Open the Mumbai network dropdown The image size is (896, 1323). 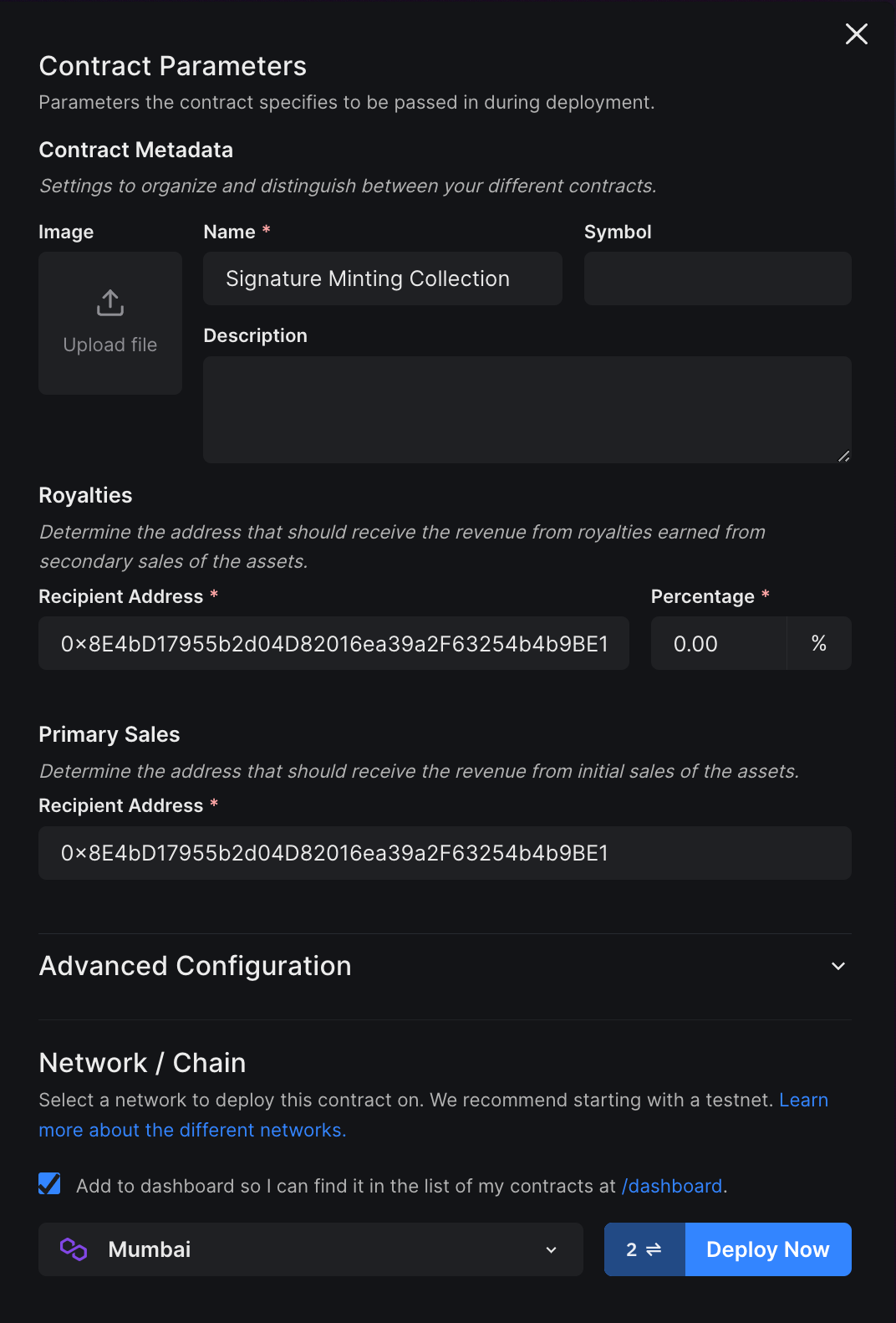pyautogui.click(x=310, y=1249)
